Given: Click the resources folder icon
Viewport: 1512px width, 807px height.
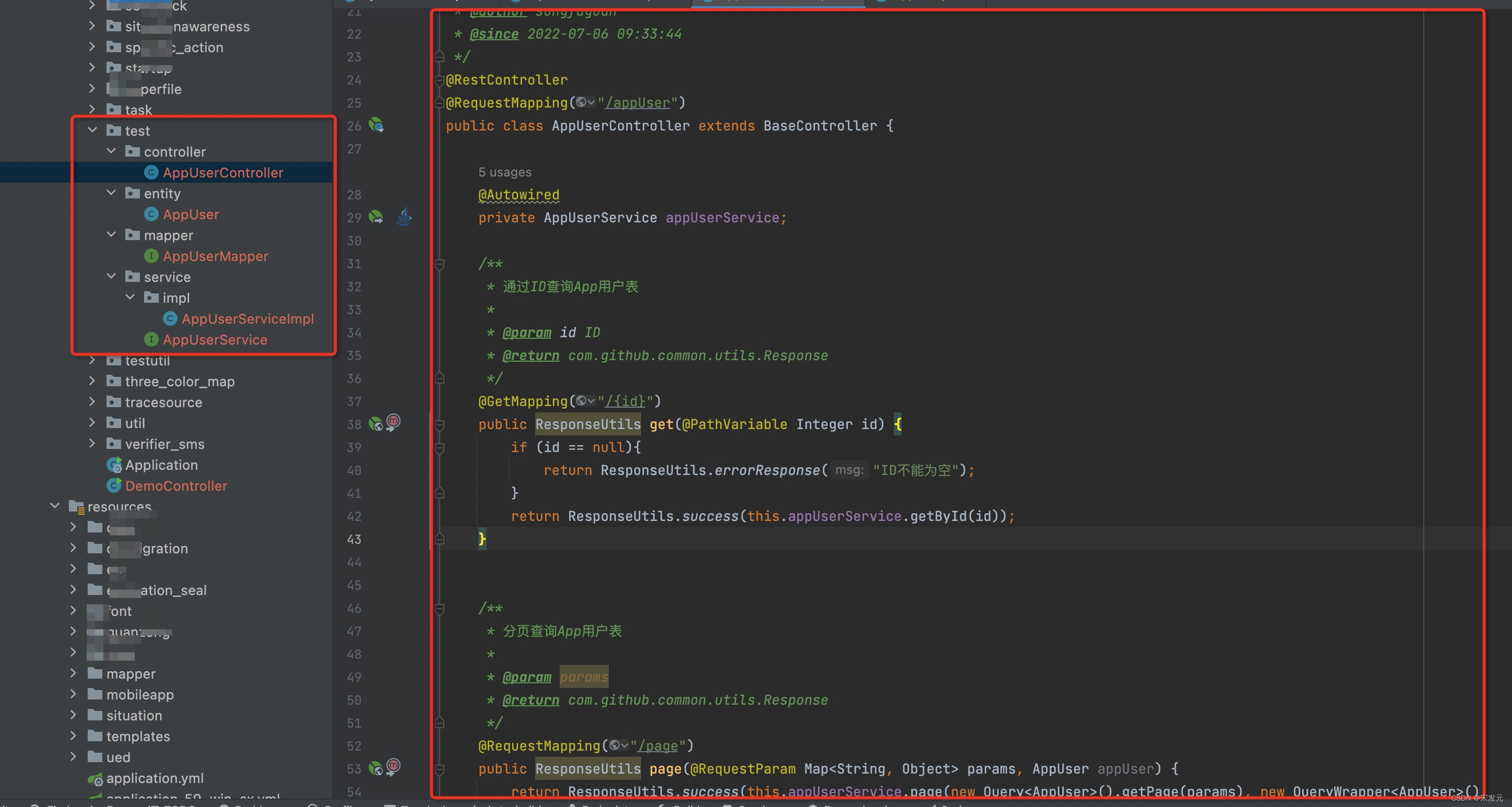Looking at the screenshot, I should click(76, 506).
